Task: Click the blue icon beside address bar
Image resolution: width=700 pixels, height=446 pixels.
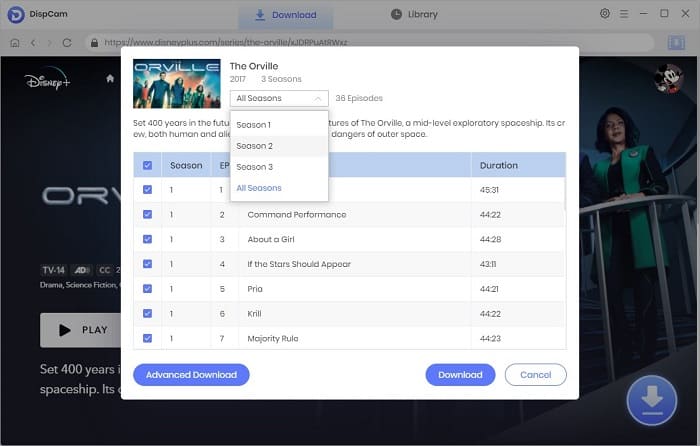Action: tap(676, 43)
